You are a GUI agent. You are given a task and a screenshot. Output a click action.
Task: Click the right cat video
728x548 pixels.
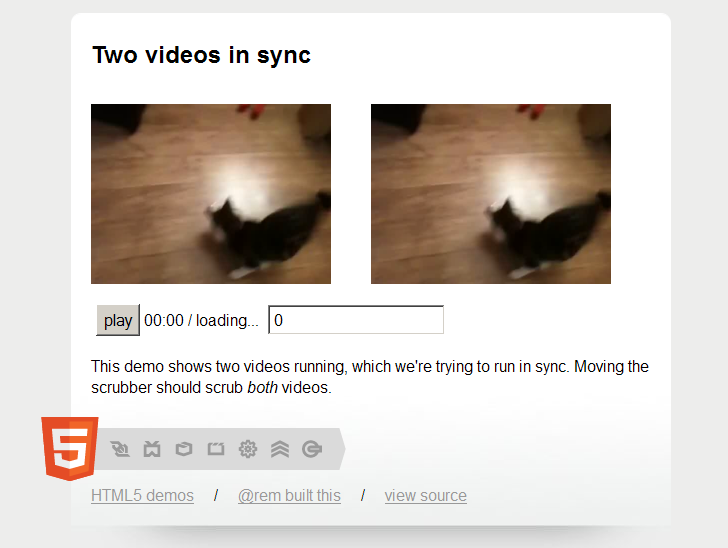[x=491, y=194]
